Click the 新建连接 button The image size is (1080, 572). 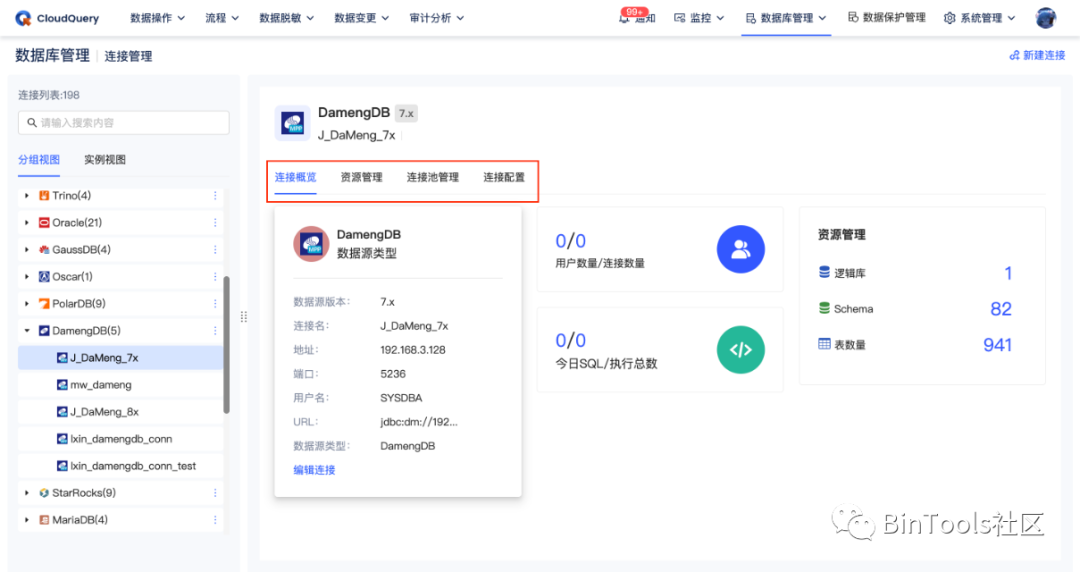tap(1037, 55)
